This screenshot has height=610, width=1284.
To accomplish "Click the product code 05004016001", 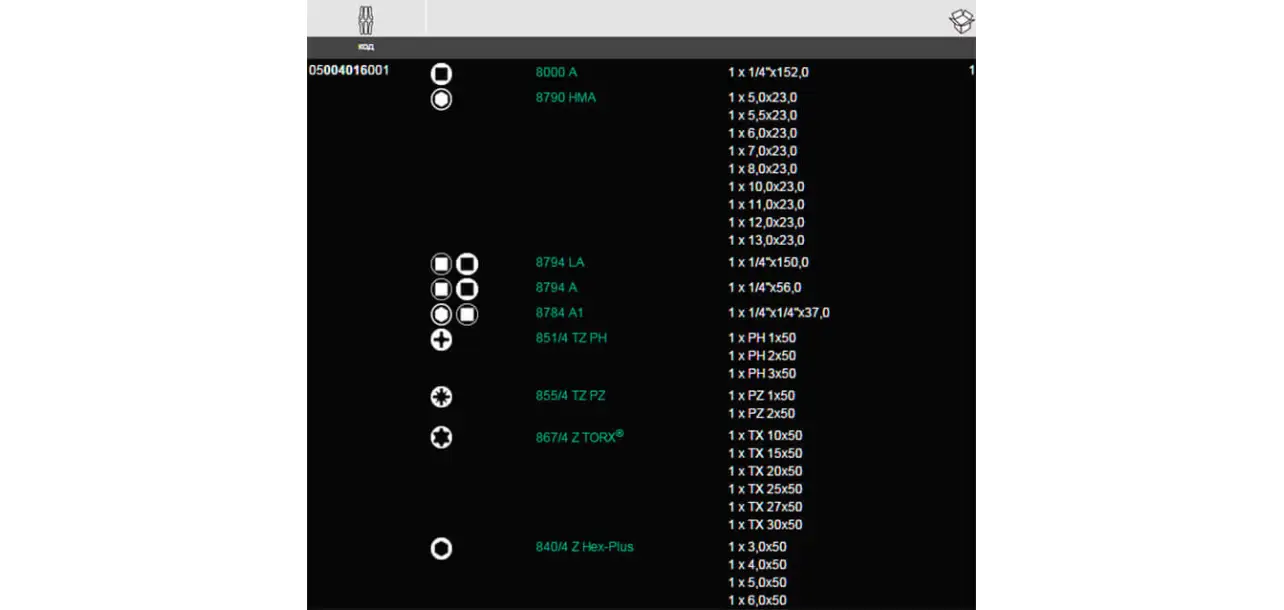I will tap(349, 71).
